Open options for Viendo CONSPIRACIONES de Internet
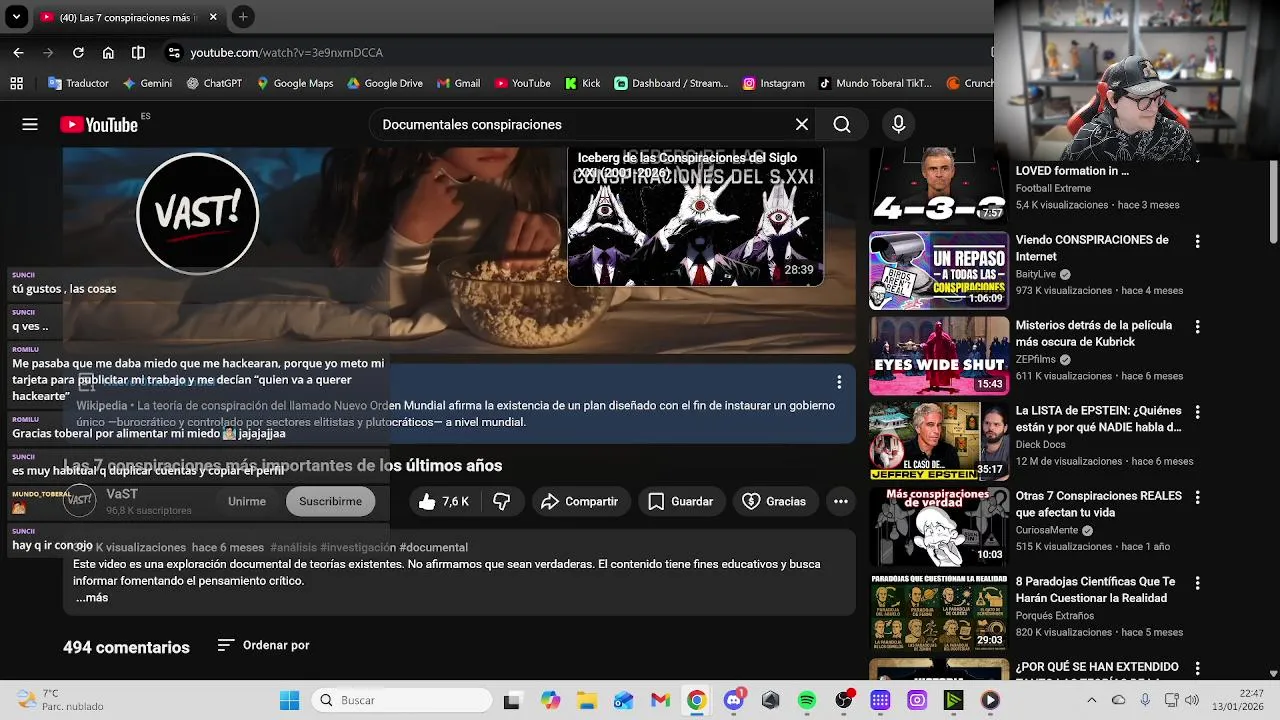 tap(1197, 241)
